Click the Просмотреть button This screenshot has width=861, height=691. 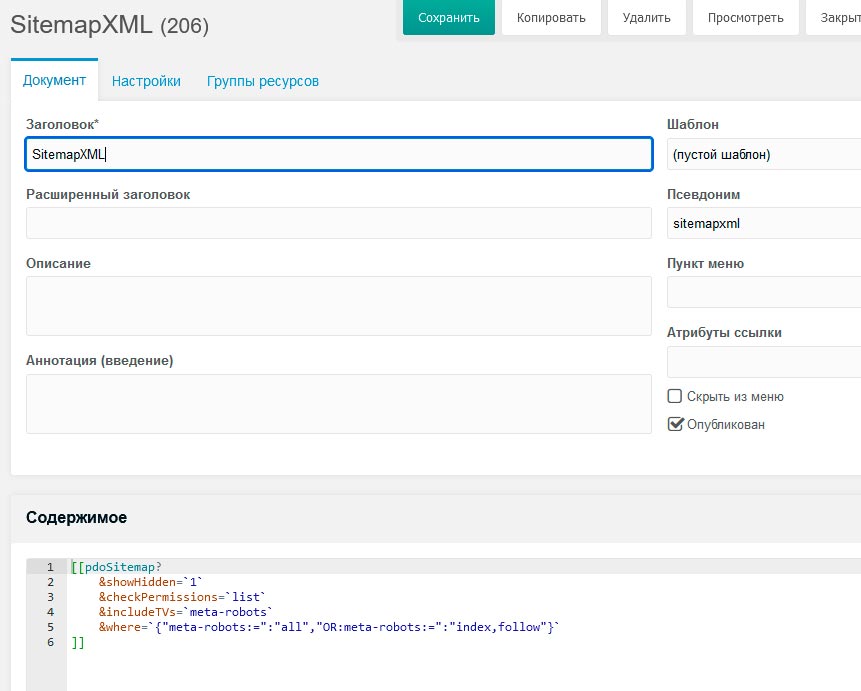pyautogui.click(x=745, y=18)
